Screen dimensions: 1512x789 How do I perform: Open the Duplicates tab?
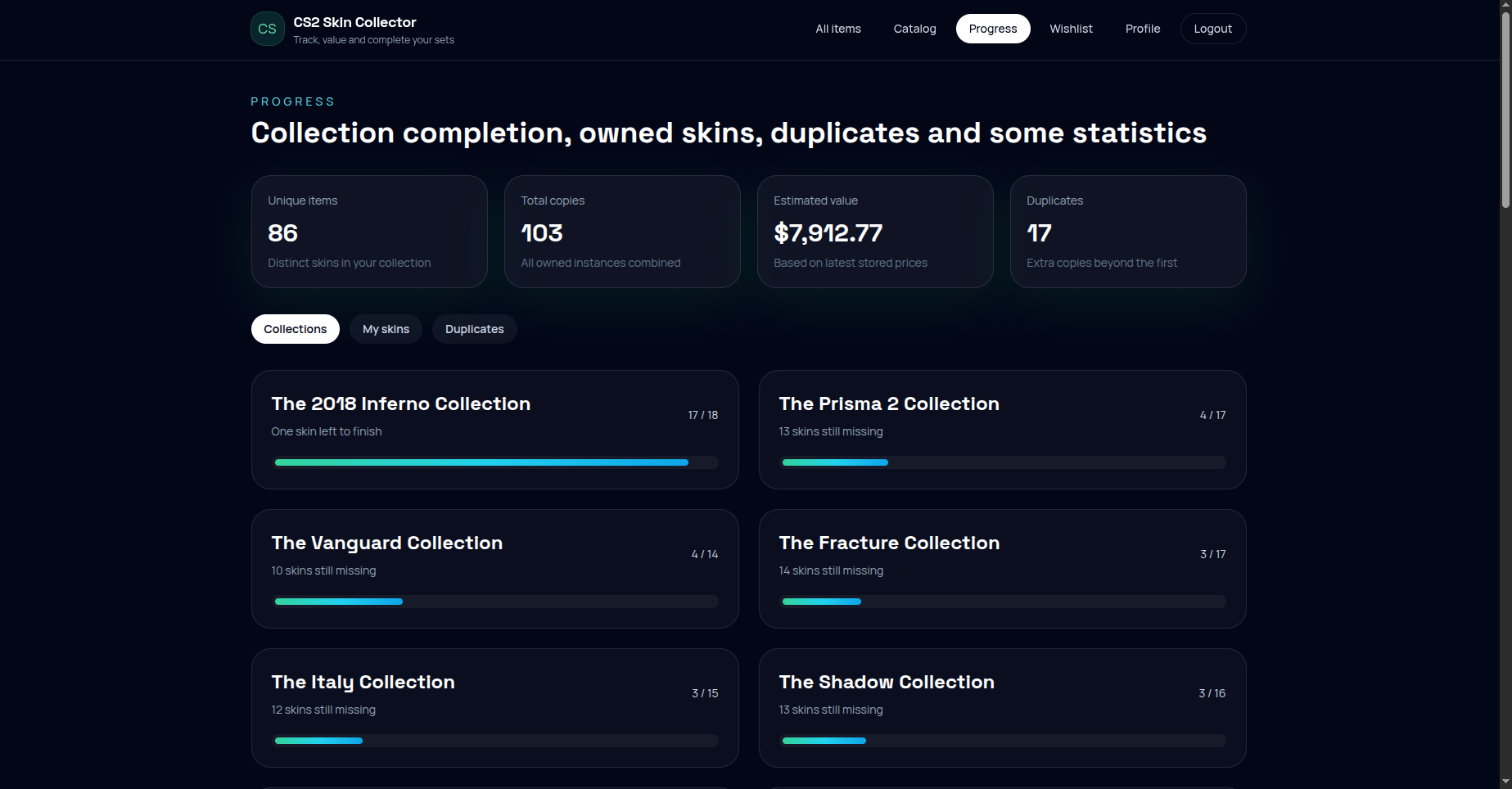pos(474,328)
